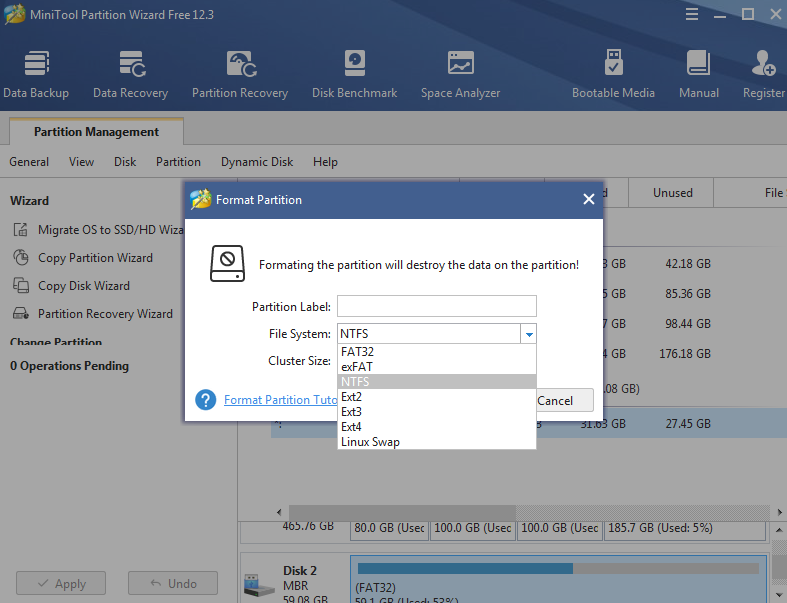
Task: Open the Dynamic Disk menu
Action: coord(257,162)
